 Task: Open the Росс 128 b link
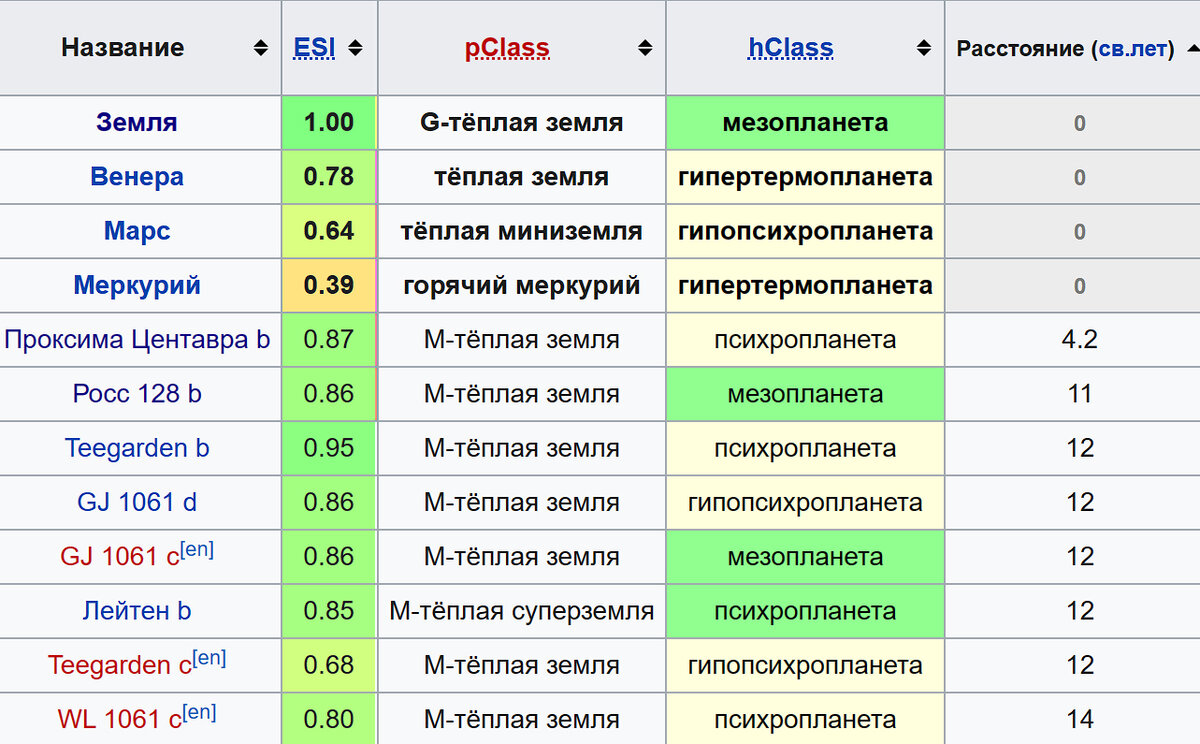(x=137, y=393)
